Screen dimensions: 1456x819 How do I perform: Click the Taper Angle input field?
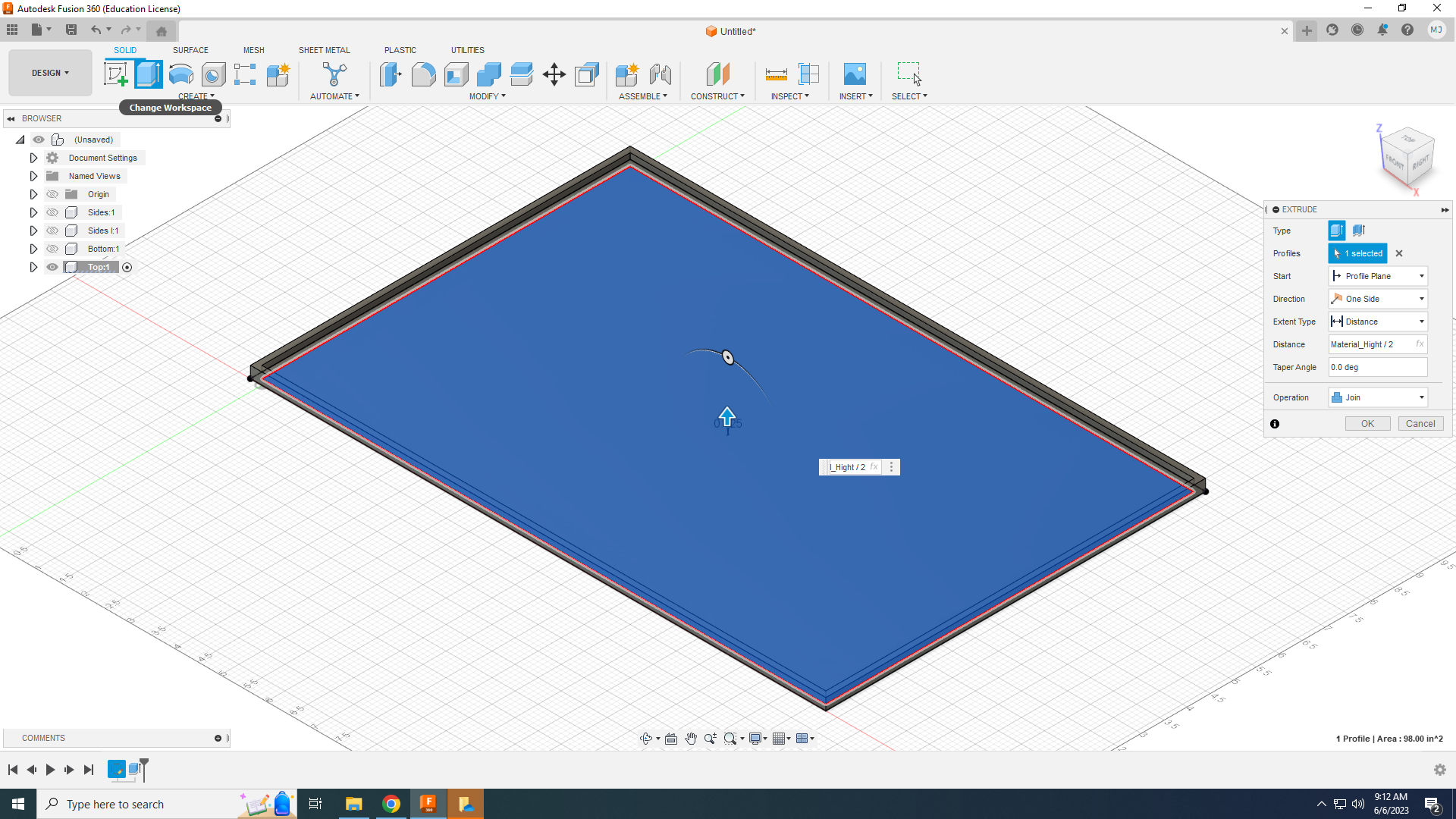coord(1377,367)
